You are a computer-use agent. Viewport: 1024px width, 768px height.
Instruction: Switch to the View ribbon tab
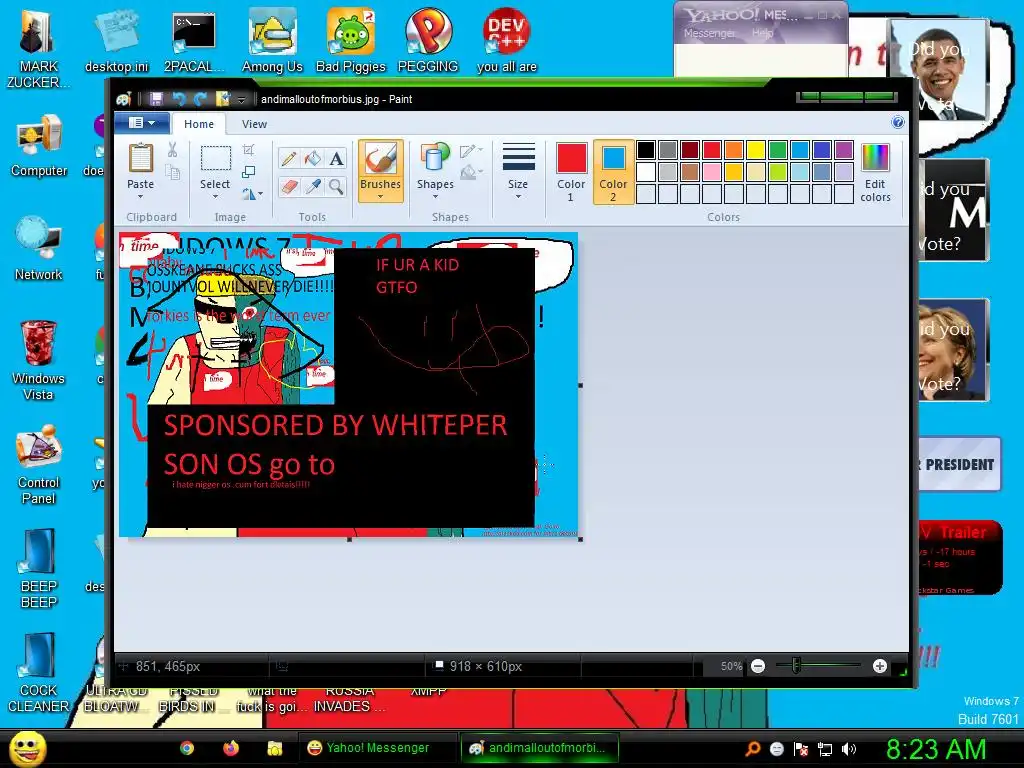click(x=254, y=124)
